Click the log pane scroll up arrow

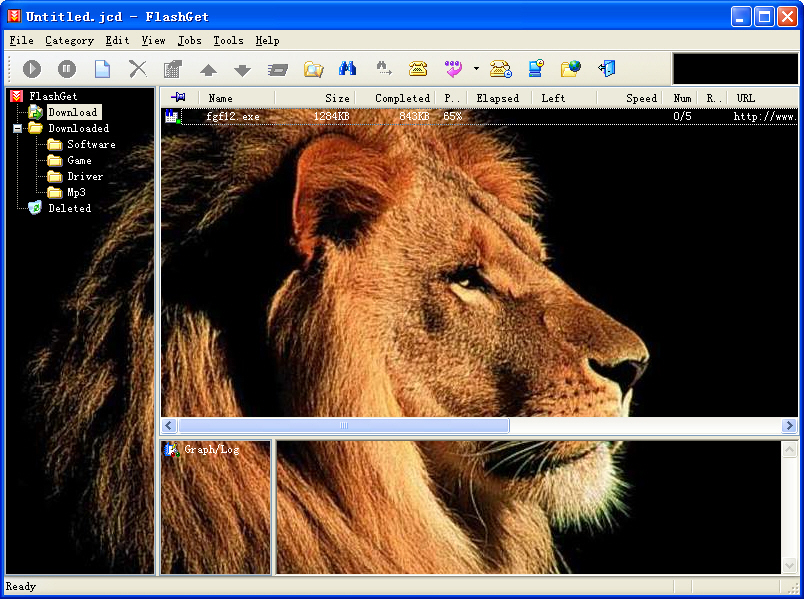790,450
